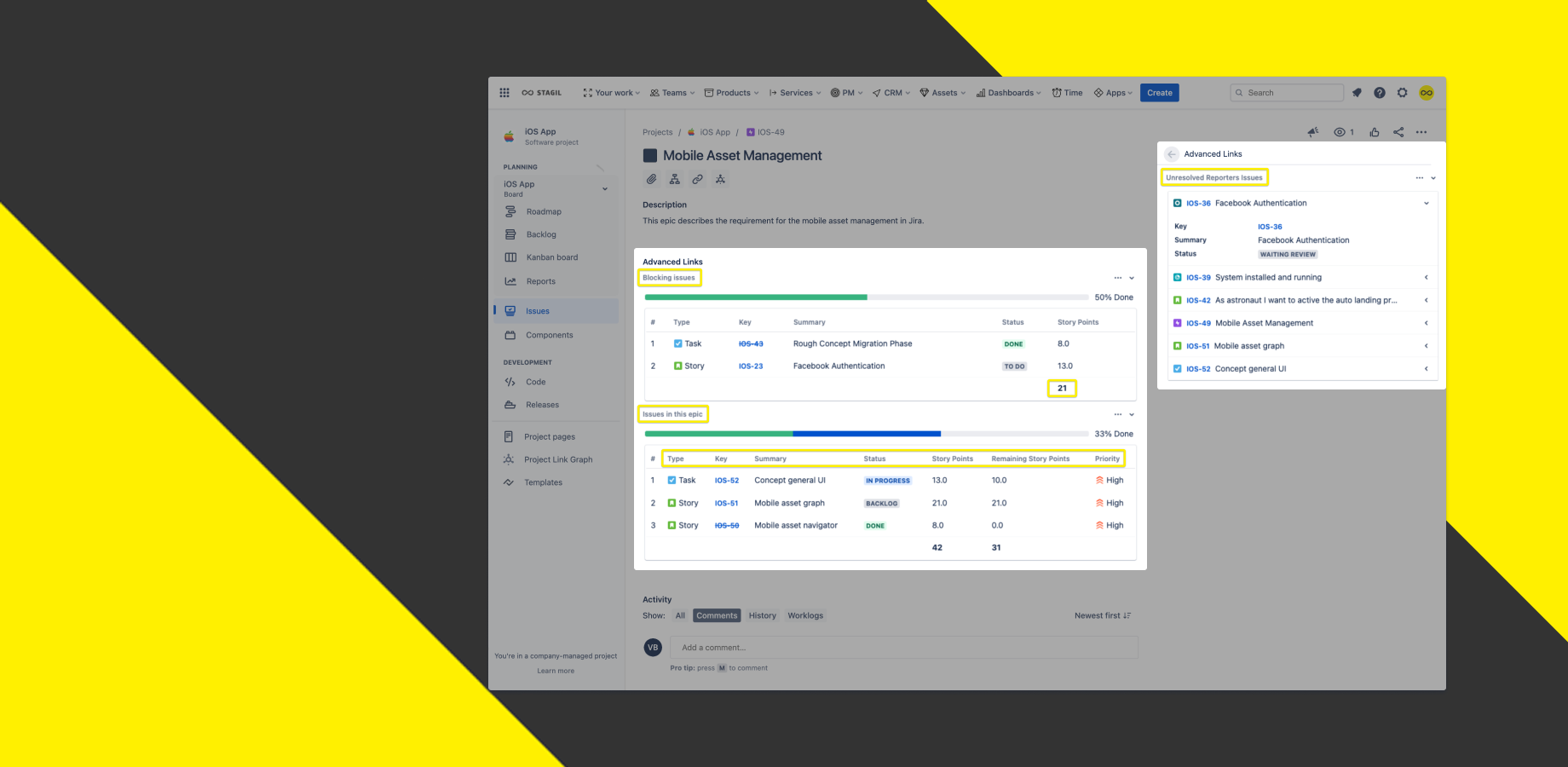Image resolution: width=1568 pixels, height=767 pixels.
Task: Switch the activity sort order Newest first
Action: (x=1102, y=615)
